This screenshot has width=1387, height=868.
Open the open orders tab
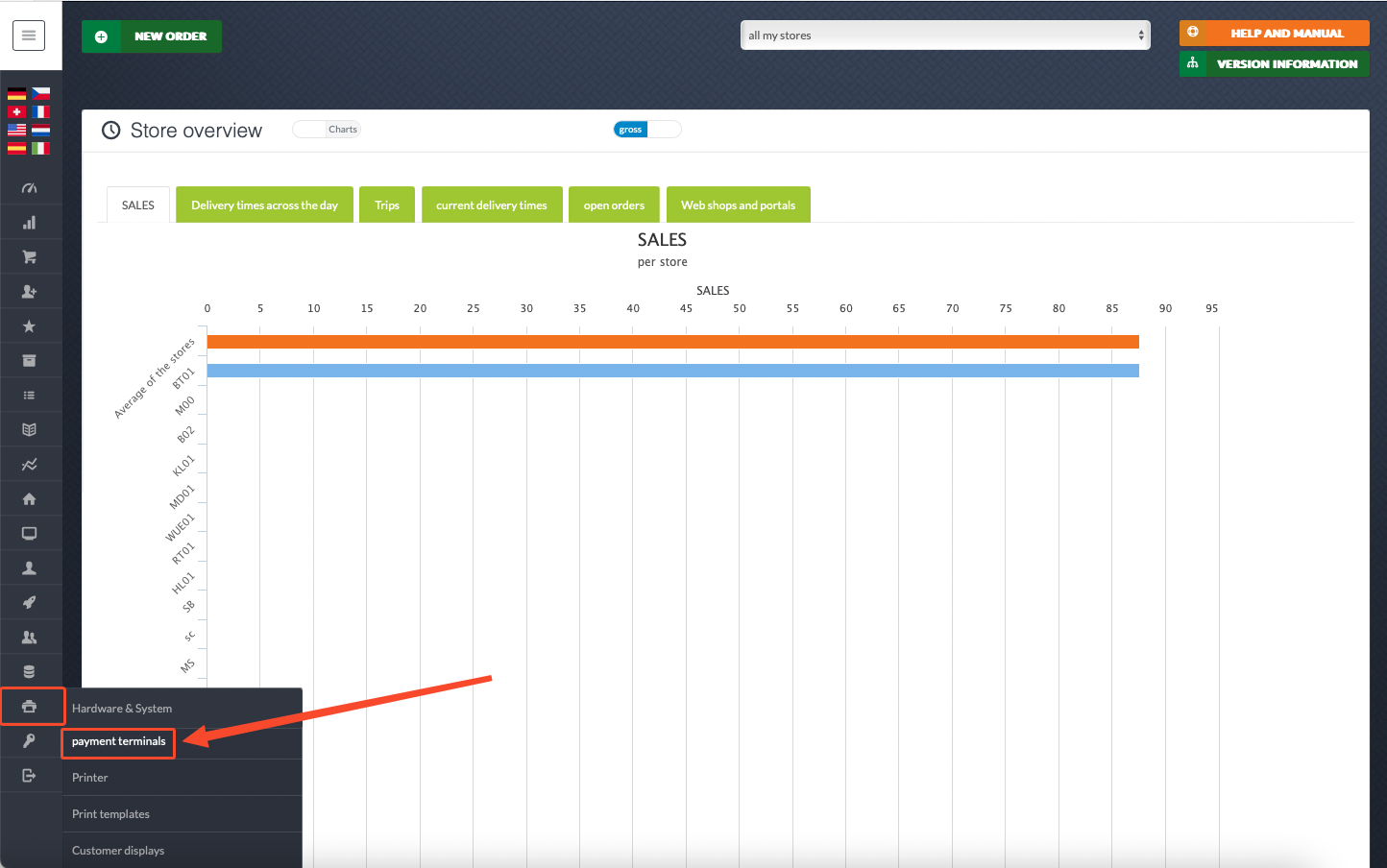tap(614, 205)
